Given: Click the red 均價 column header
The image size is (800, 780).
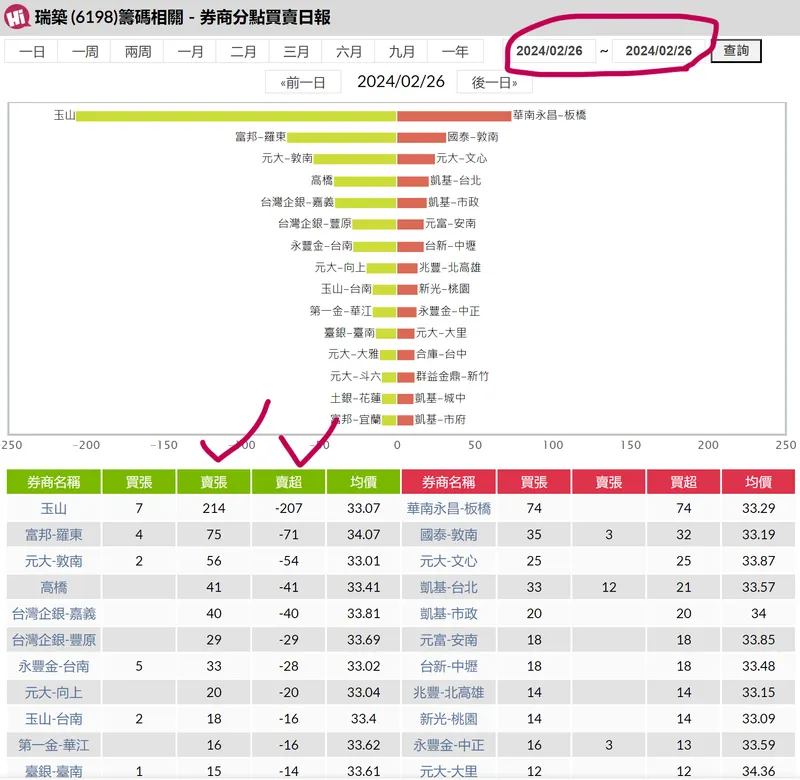Looking at the screenshot, I should click(758, 482).
